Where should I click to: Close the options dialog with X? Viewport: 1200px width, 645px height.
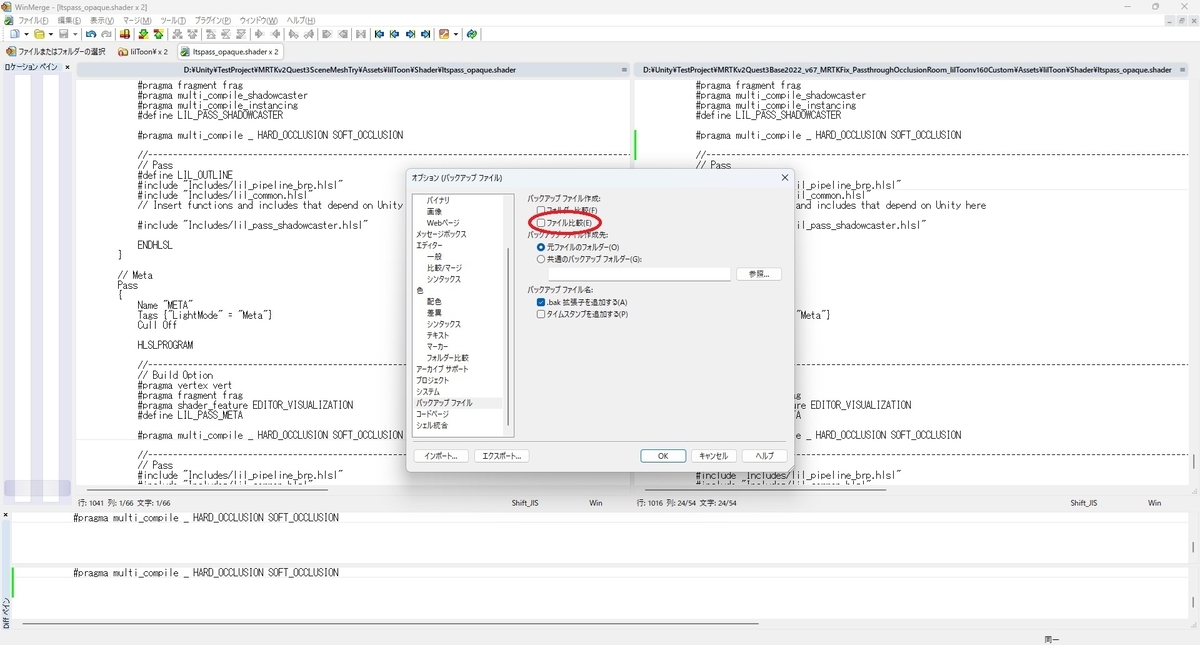(x=785, y=178)
